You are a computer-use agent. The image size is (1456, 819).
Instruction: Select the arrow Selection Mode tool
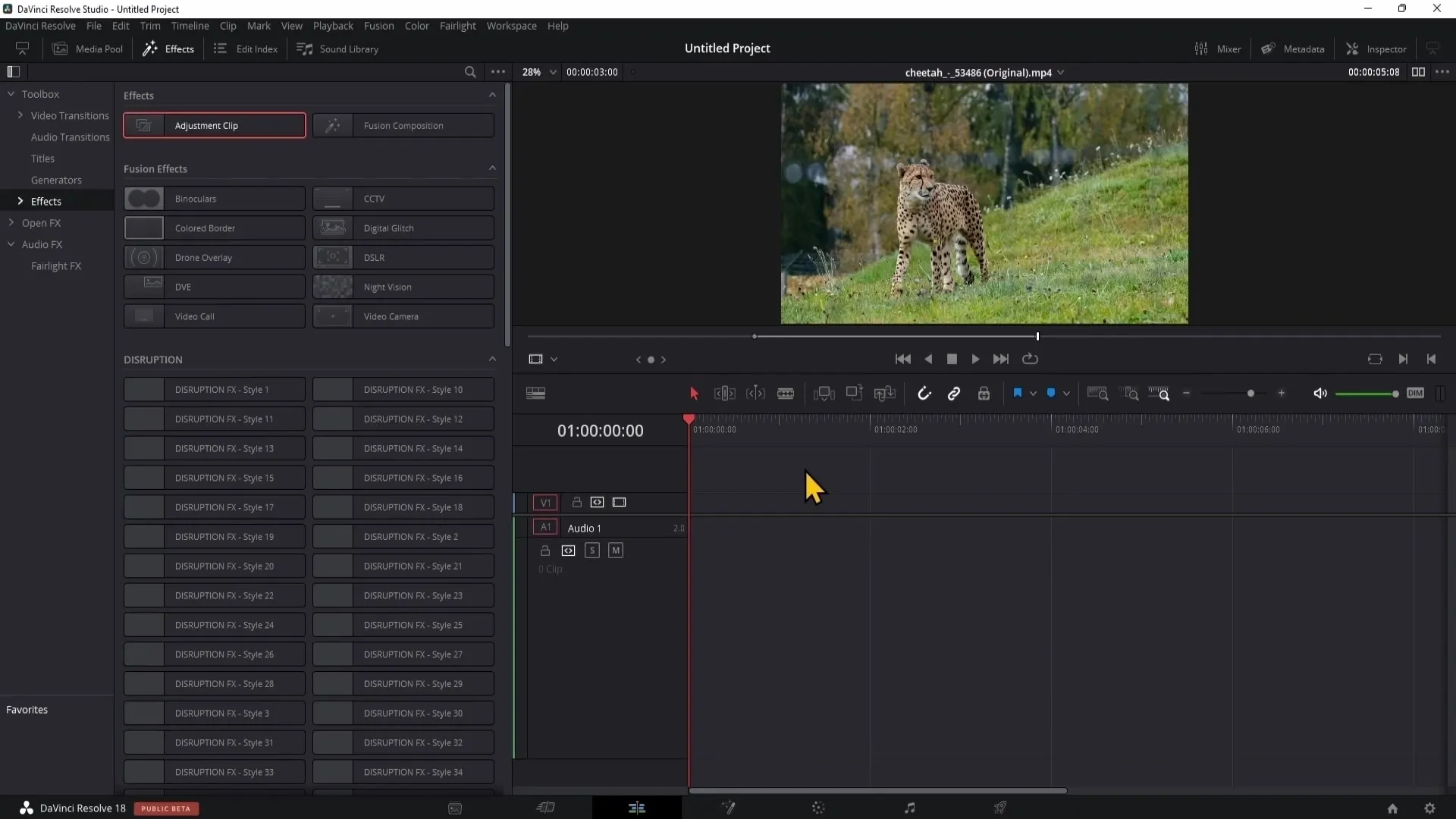[x=694, y=394]
